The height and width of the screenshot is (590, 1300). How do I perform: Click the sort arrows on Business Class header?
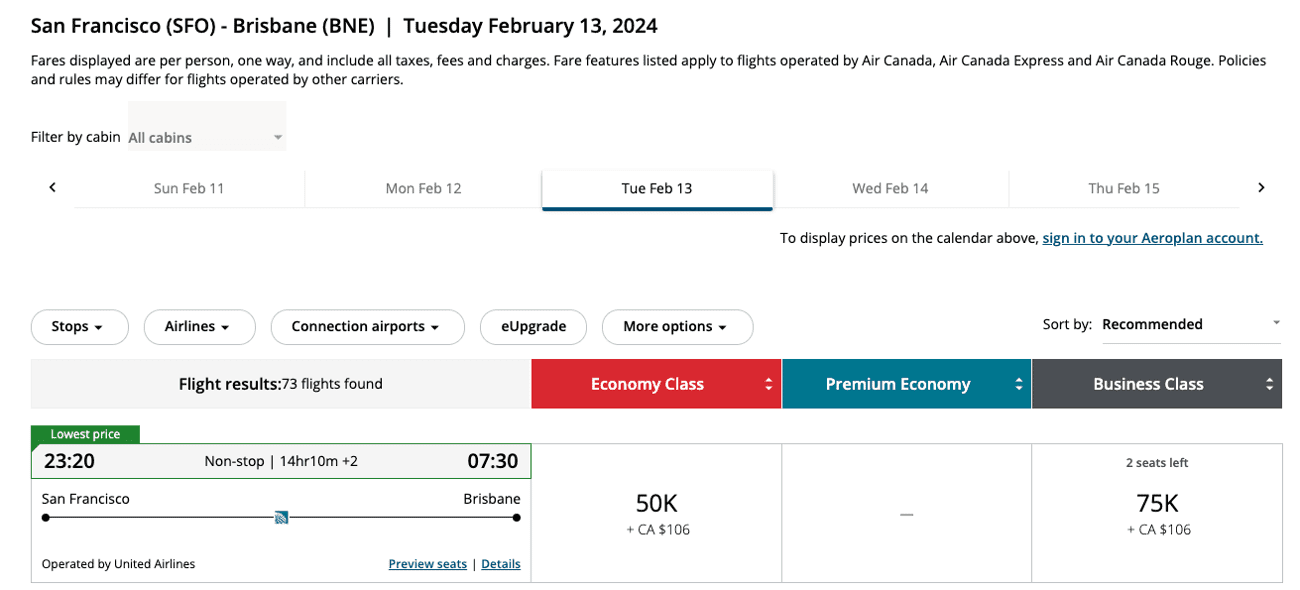pos(1268,383)
